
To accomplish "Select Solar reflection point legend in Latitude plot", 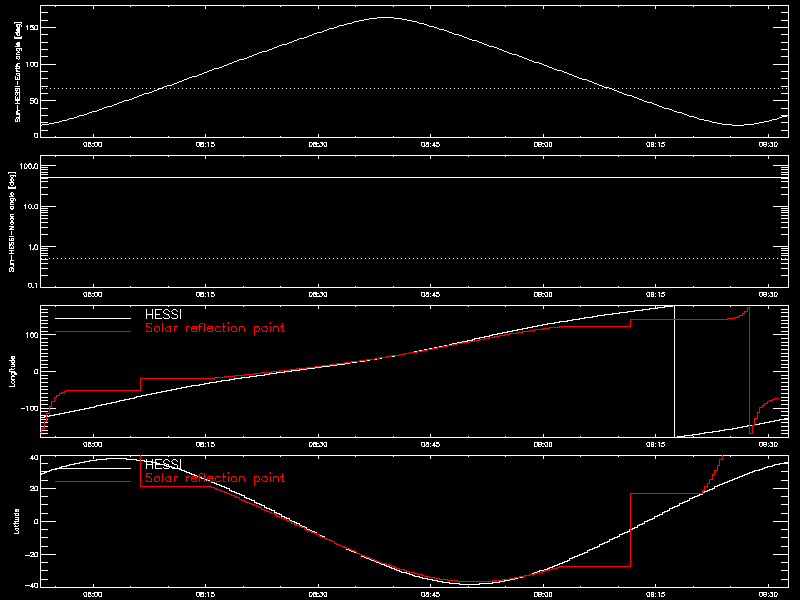I will point(215,478).
